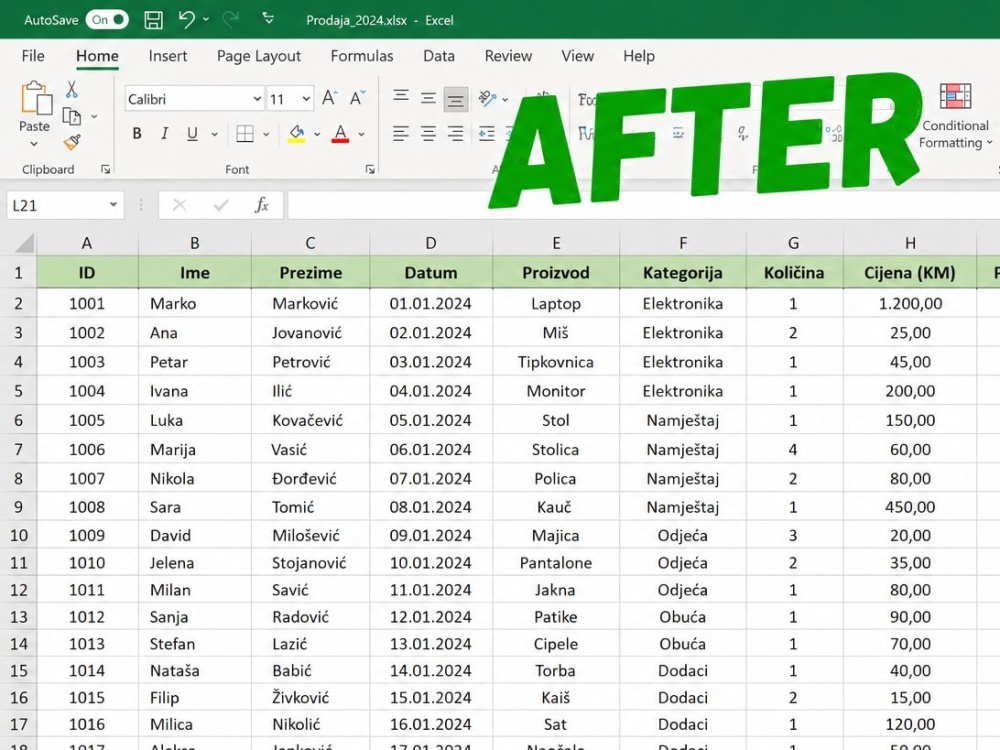Click the Name Box showing L21
1000x750 pixels.
(57, 205)
